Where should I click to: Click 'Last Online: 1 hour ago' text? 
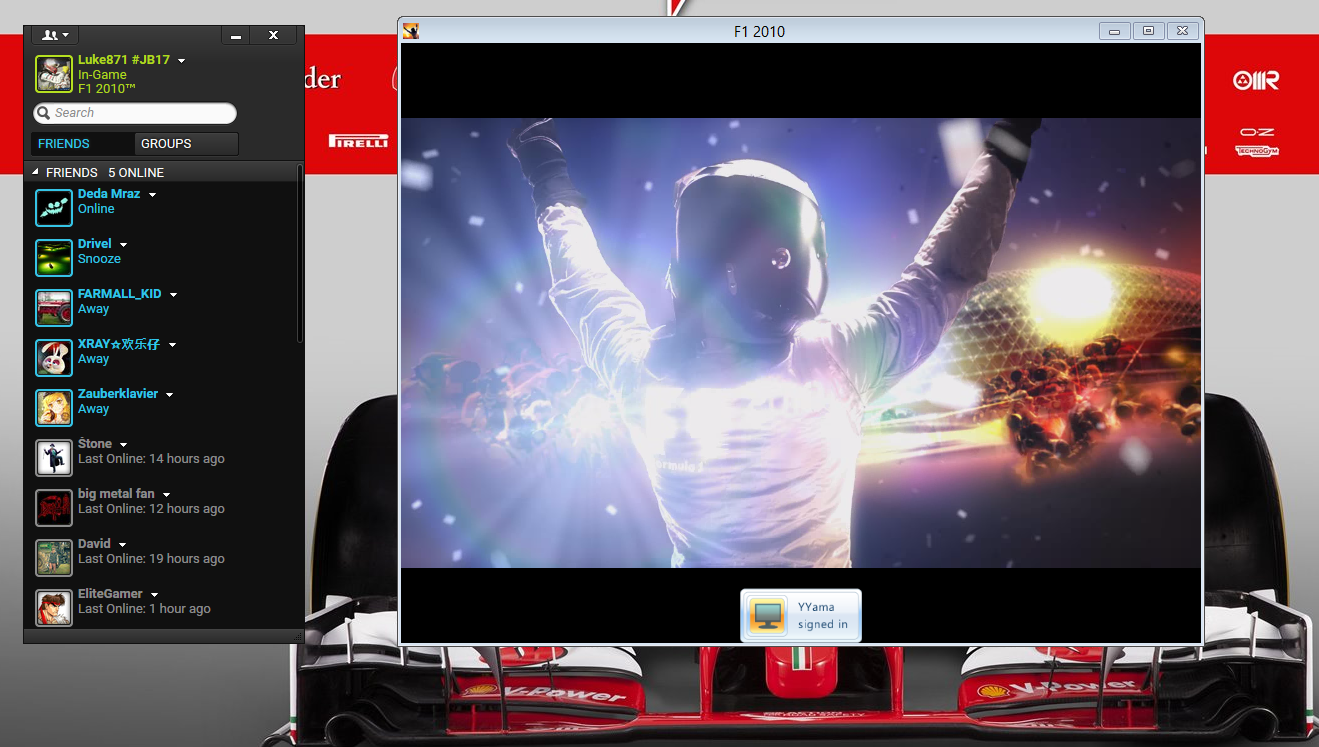pyautogui.click(x=144, y=609)
